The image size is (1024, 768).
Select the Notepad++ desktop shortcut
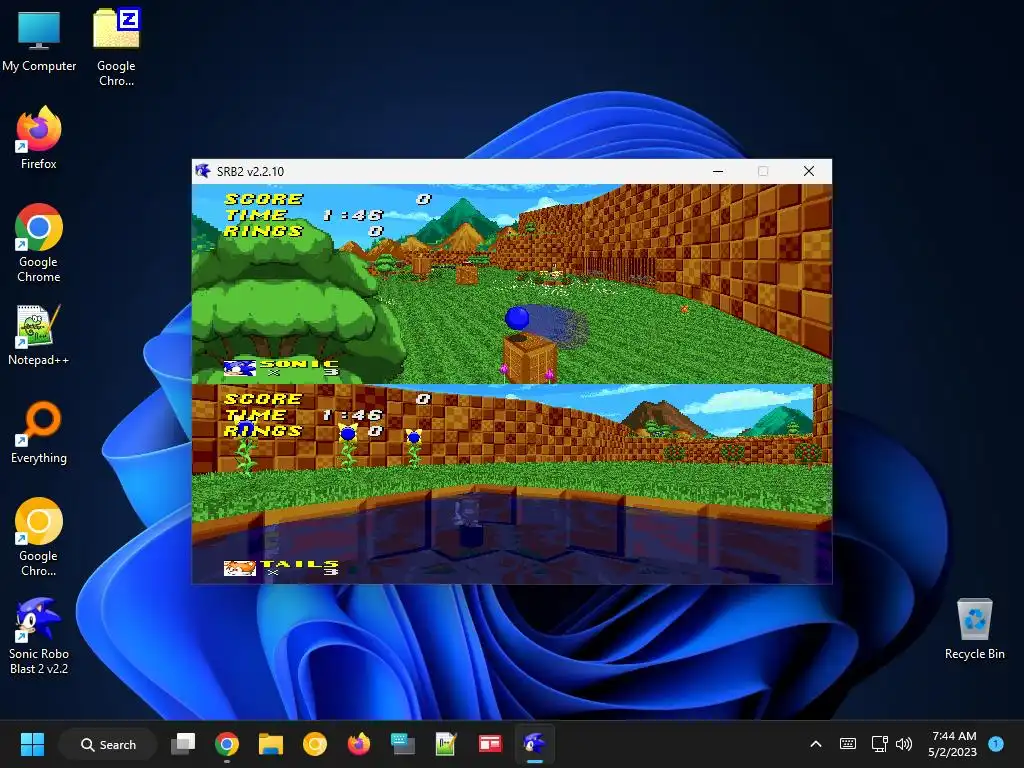(x=39, y=334)
